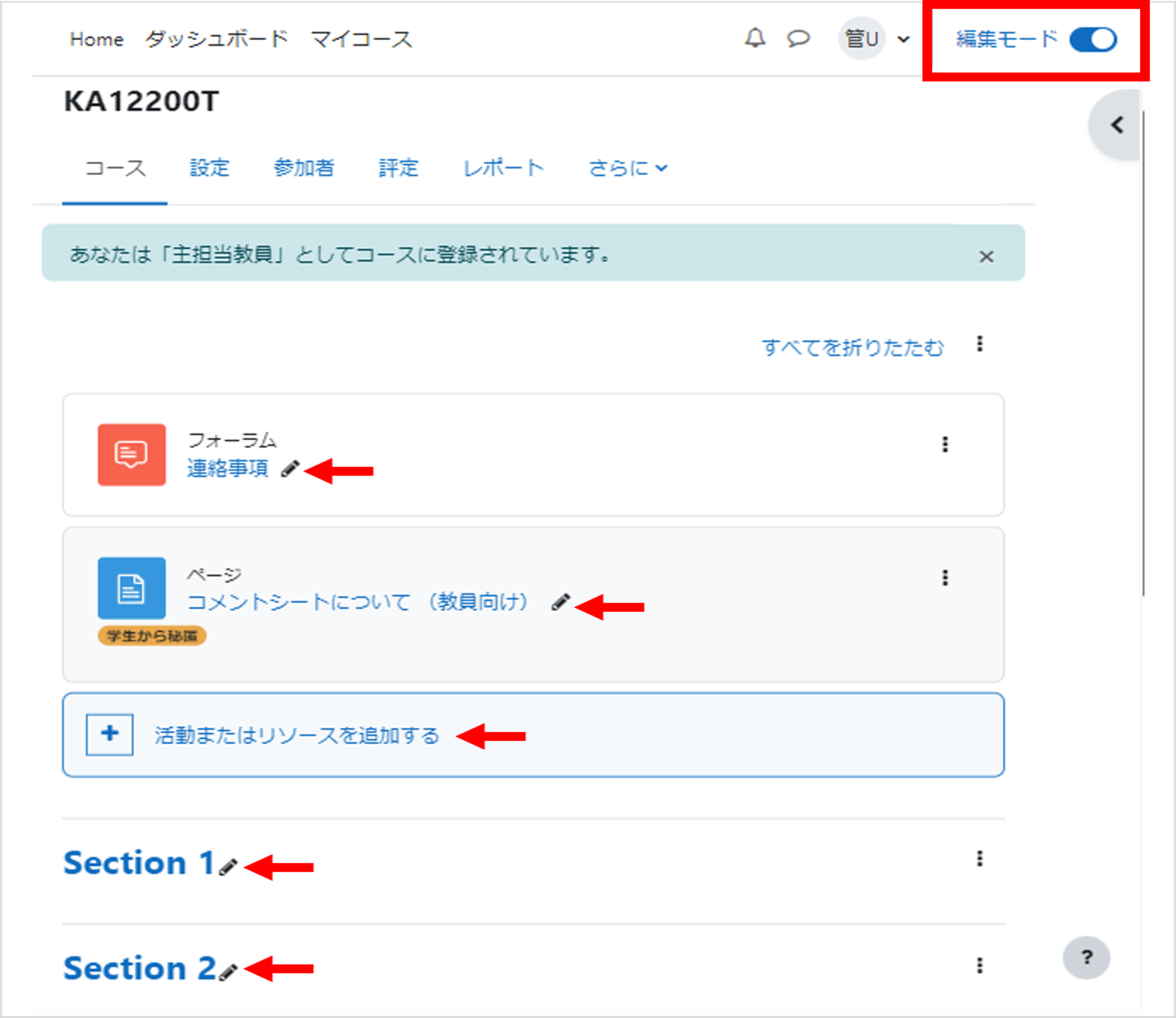Toggle the 編集モード switch
1176x1018 pixels.
[1093, 40]
